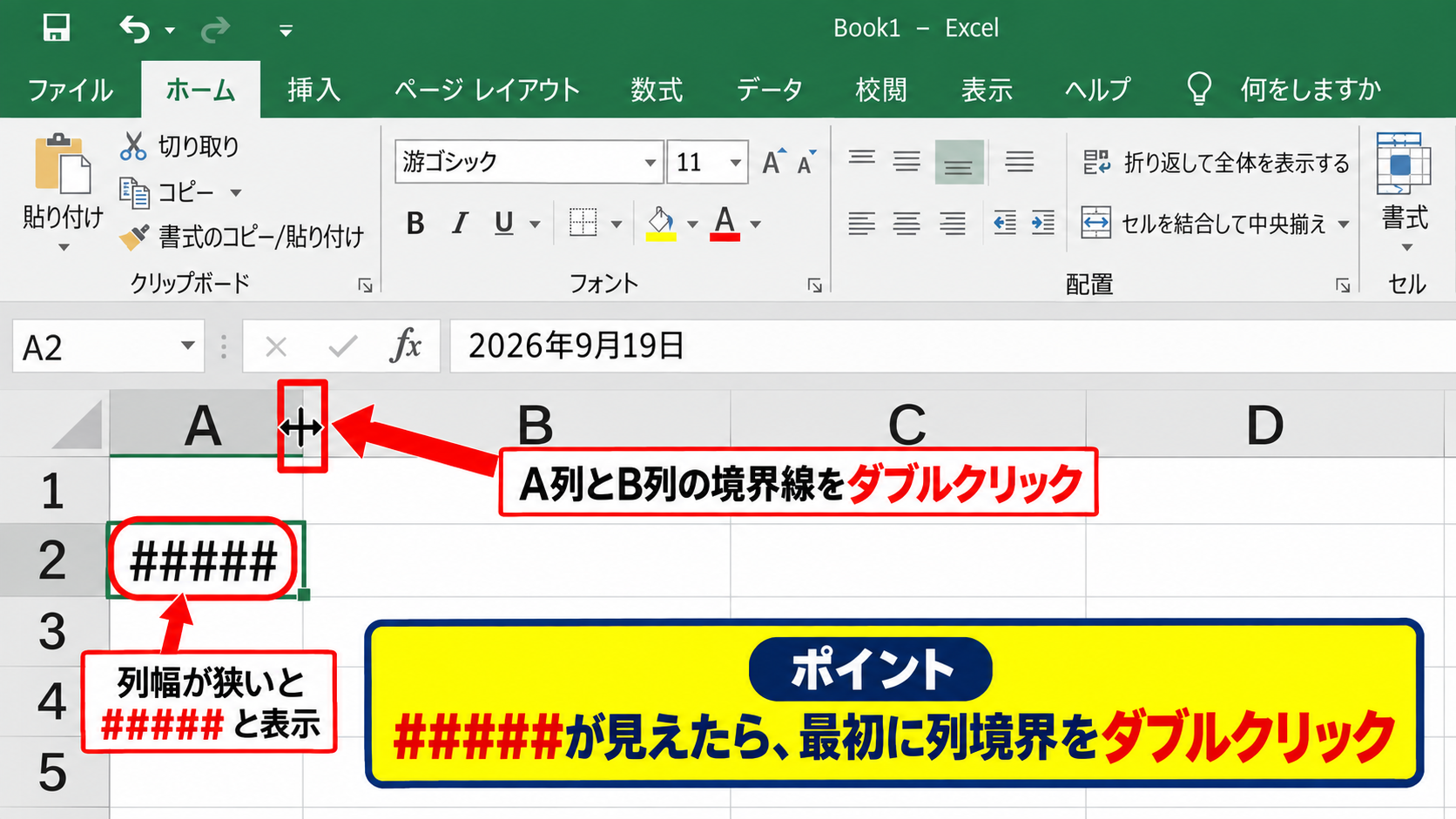The image size is (1456, 819).
Task: Open the コピー dropdown arrow
Action: point(236,193)
